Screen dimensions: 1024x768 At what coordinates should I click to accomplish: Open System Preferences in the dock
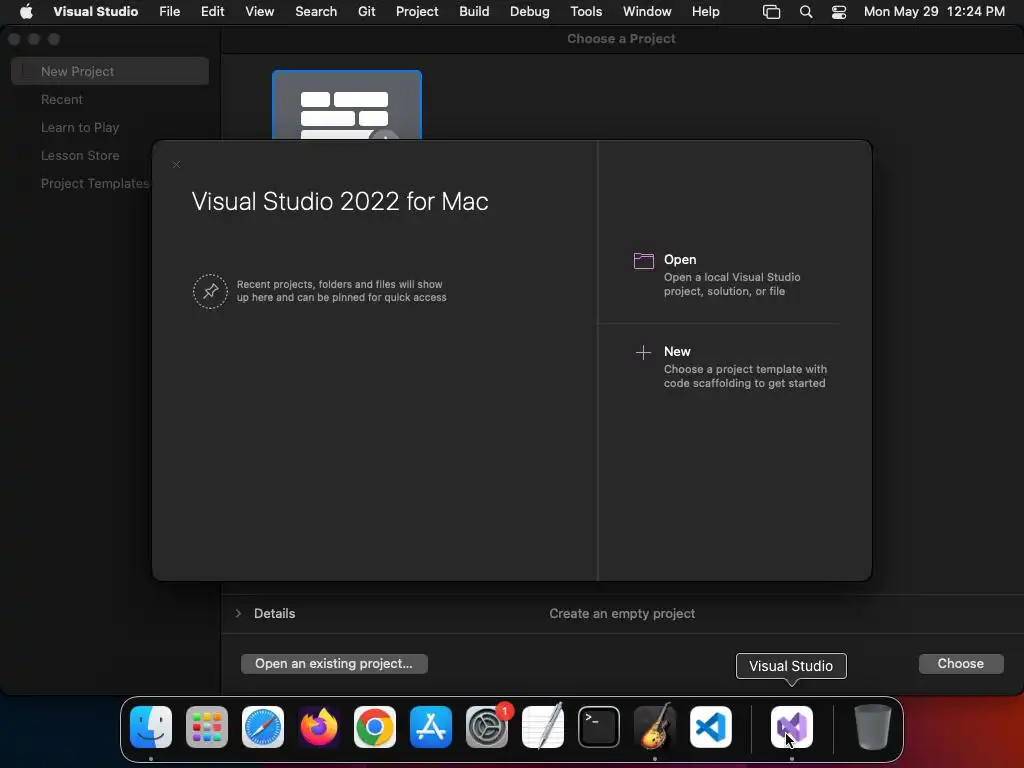click(487, 727)
